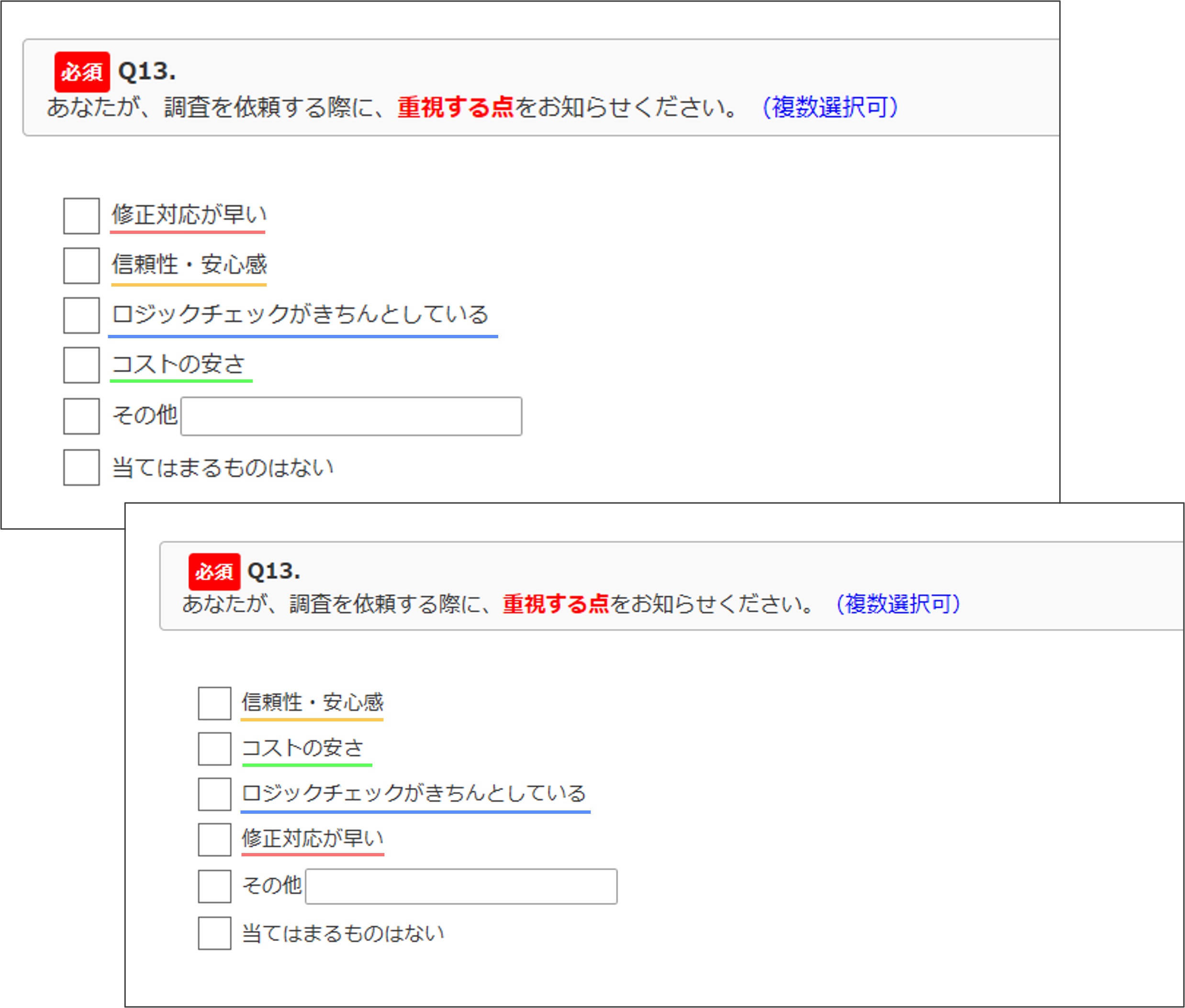
Task: Tick ロジックチェック checkbox in top survey
Action: pos(81,315)
